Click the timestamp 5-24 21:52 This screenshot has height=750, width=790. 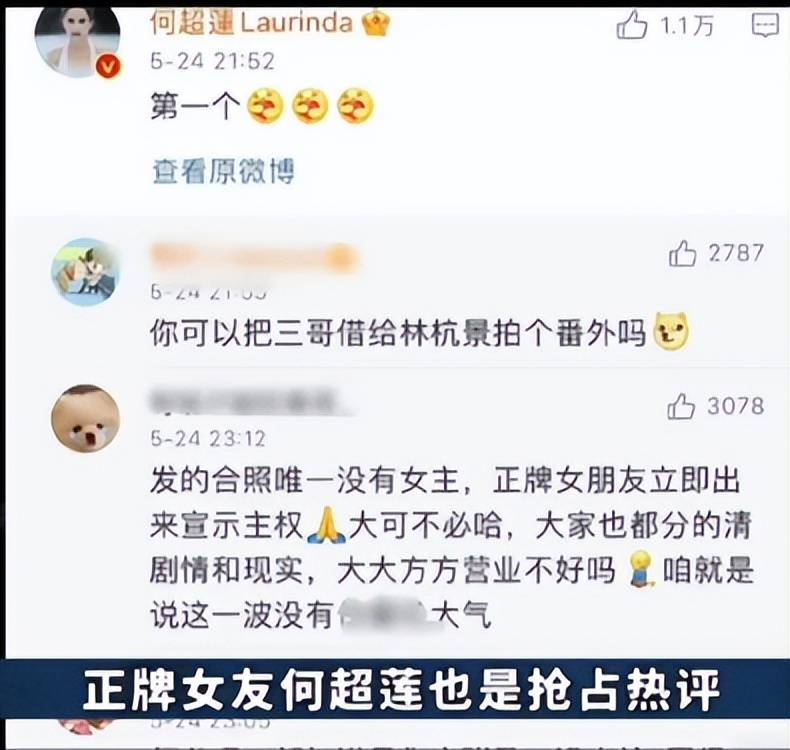(x=212, y=61)
